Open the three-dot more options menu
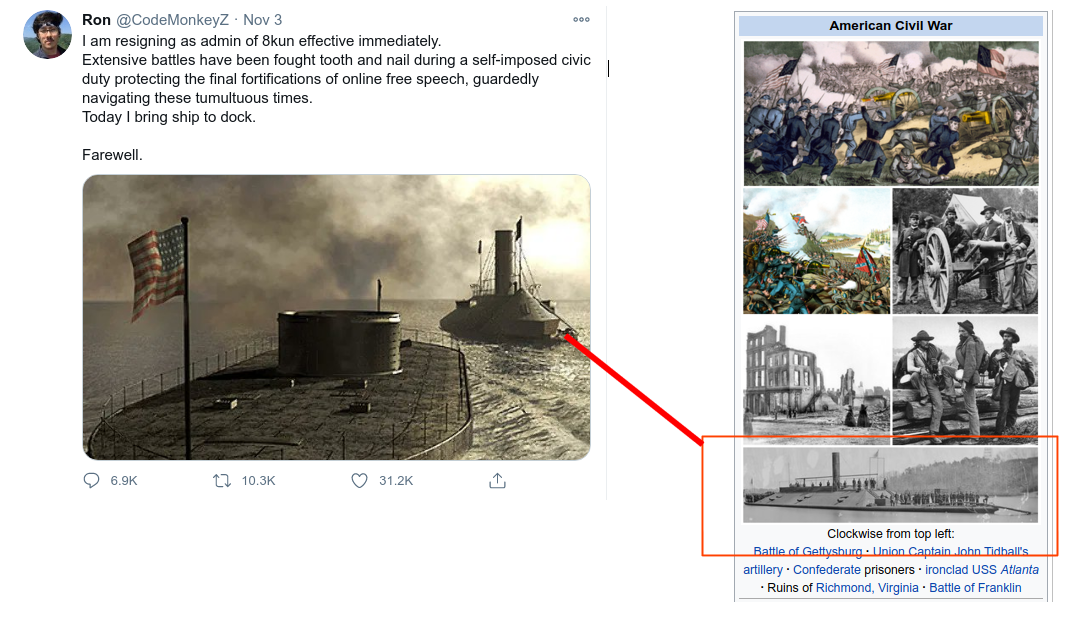 pyautogui.click(x=582, y=19)
